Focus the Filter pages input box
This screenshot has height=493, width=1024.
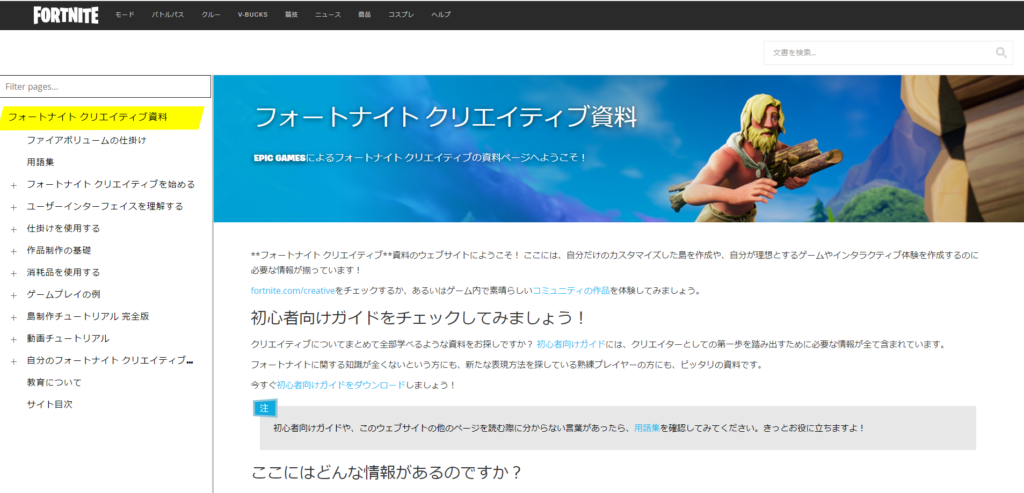tap(105, 87)
